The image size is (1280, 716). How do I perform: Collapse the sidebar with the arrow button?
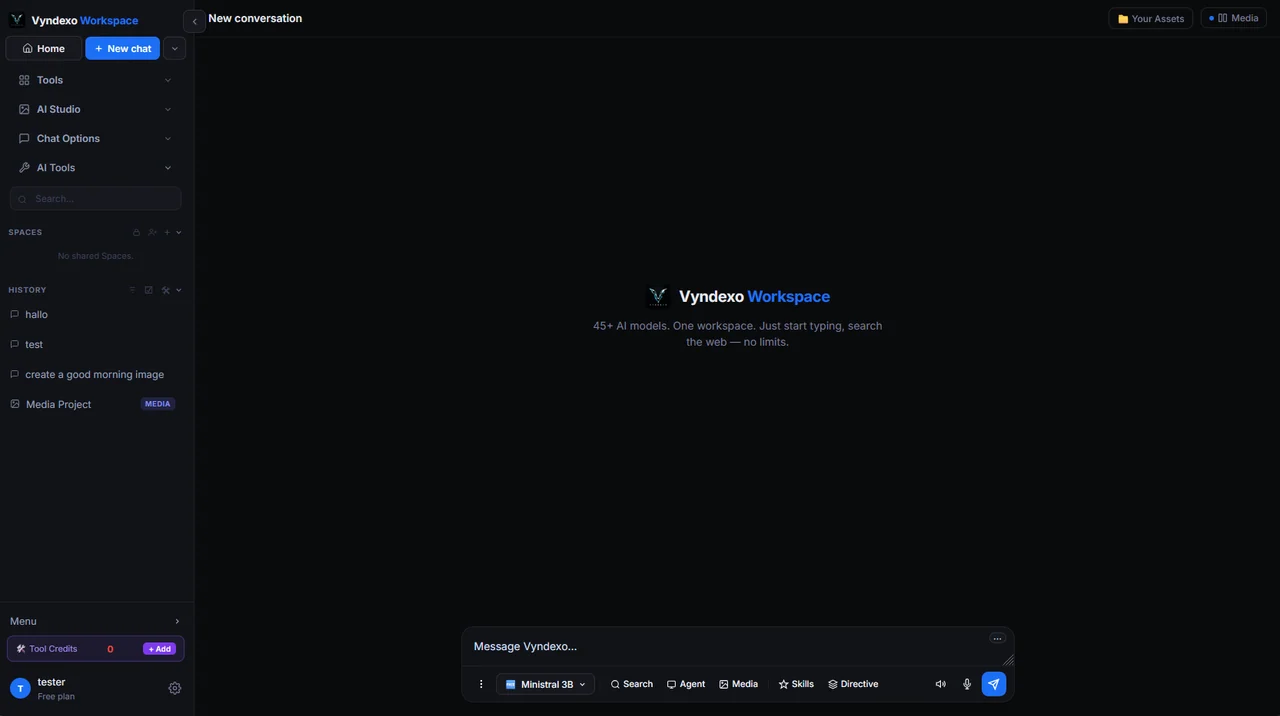coord(194,21)
